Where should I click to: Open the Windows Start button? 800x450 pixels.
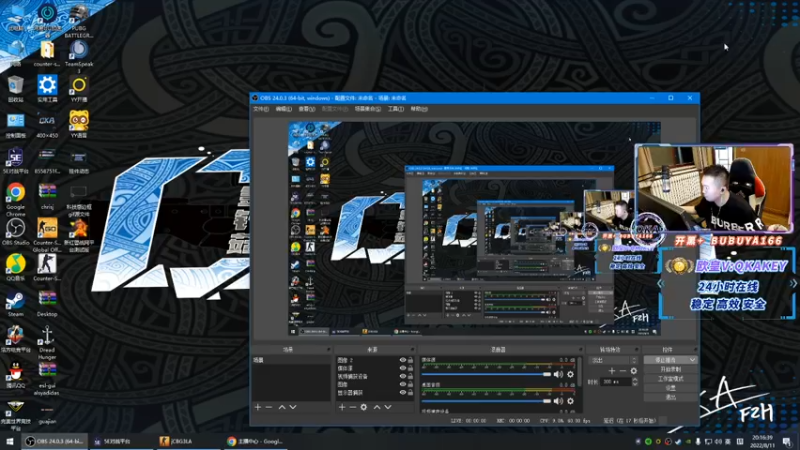pyautogui.click(x=9, y=441)
